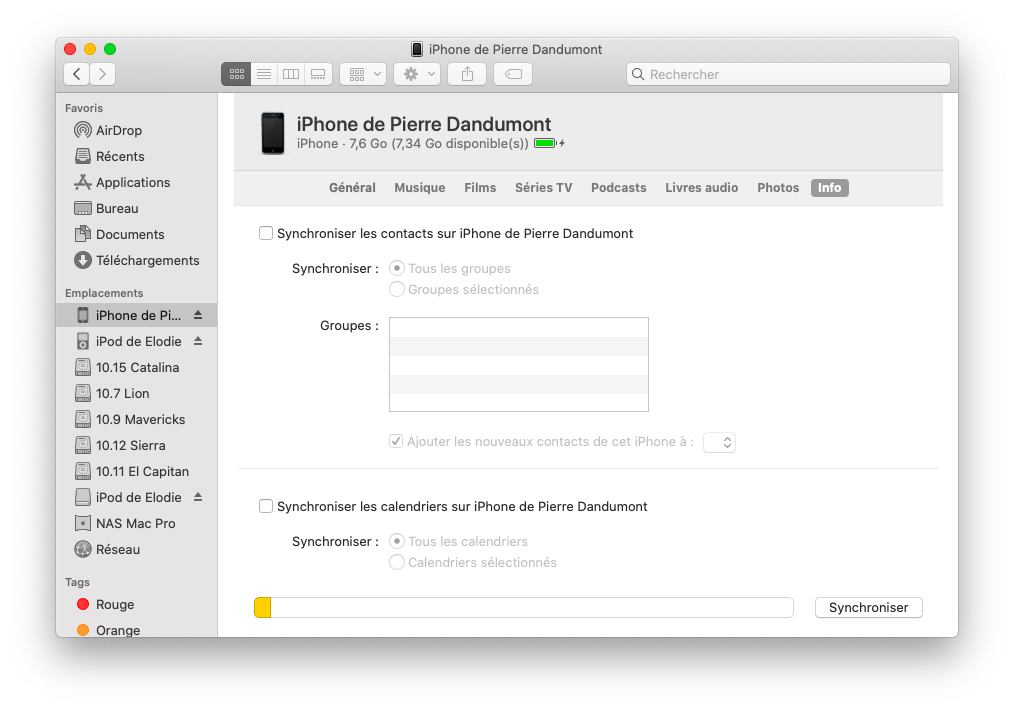Screen dimensions: 1014x711
Task: Select the Info tab
Action: [x=829, y=188]
